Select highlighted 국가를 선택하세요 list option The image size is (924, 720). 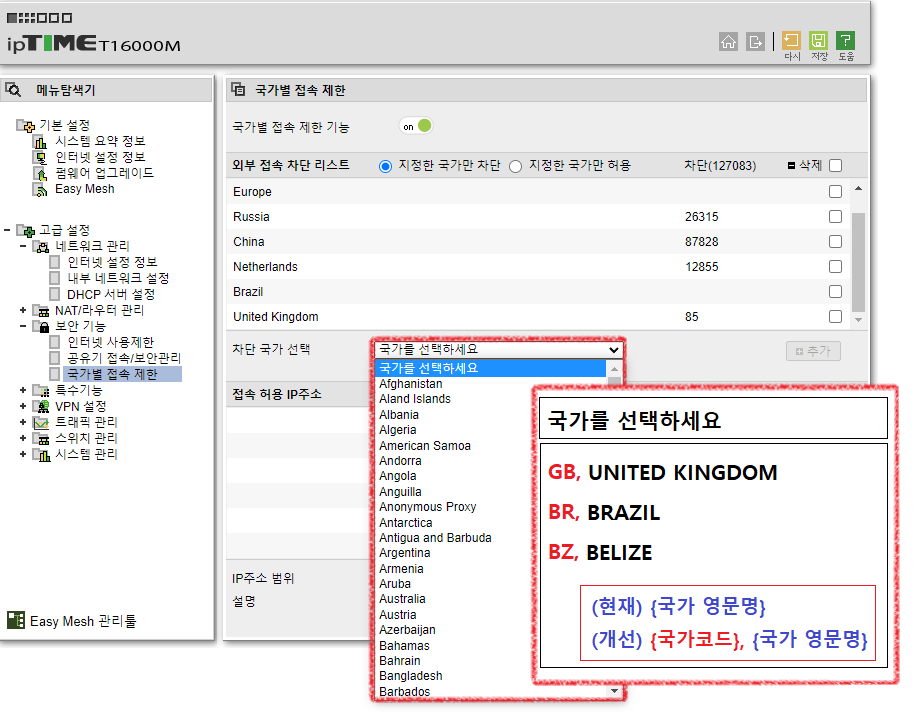pyautogui.click(x=490, y=368)
